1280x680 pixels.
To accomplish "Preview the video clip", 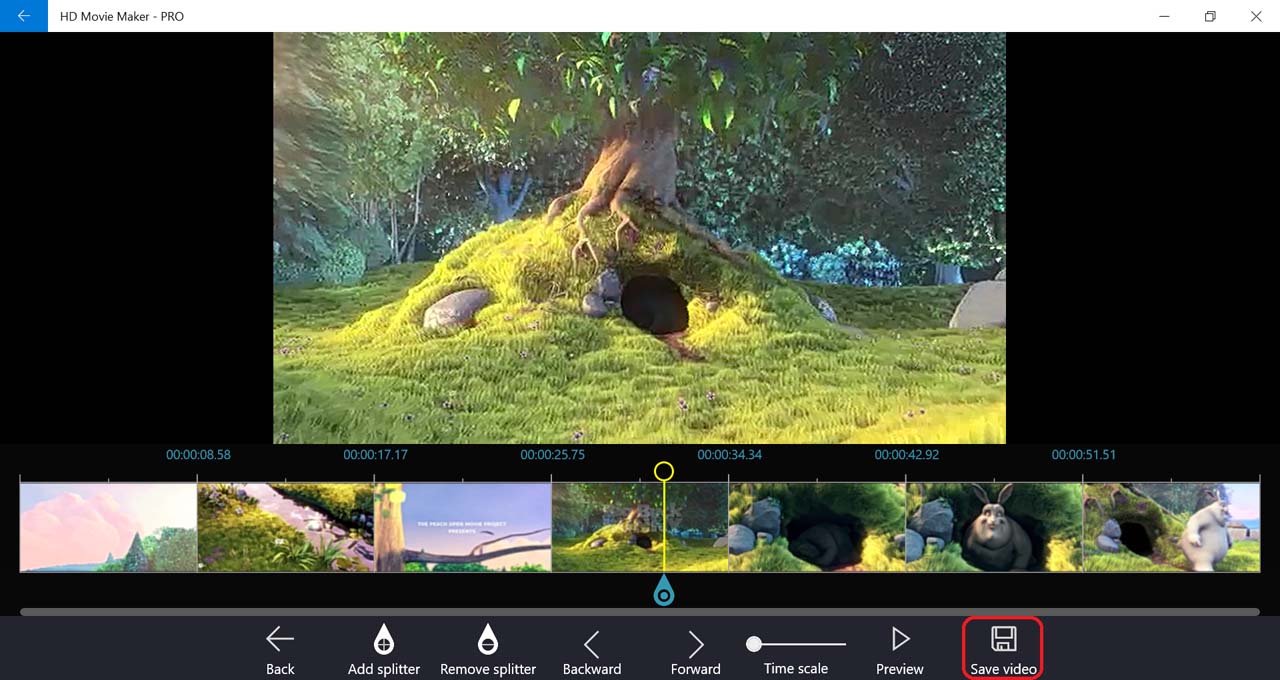I will pyautogui.click(x=900, y=649).
